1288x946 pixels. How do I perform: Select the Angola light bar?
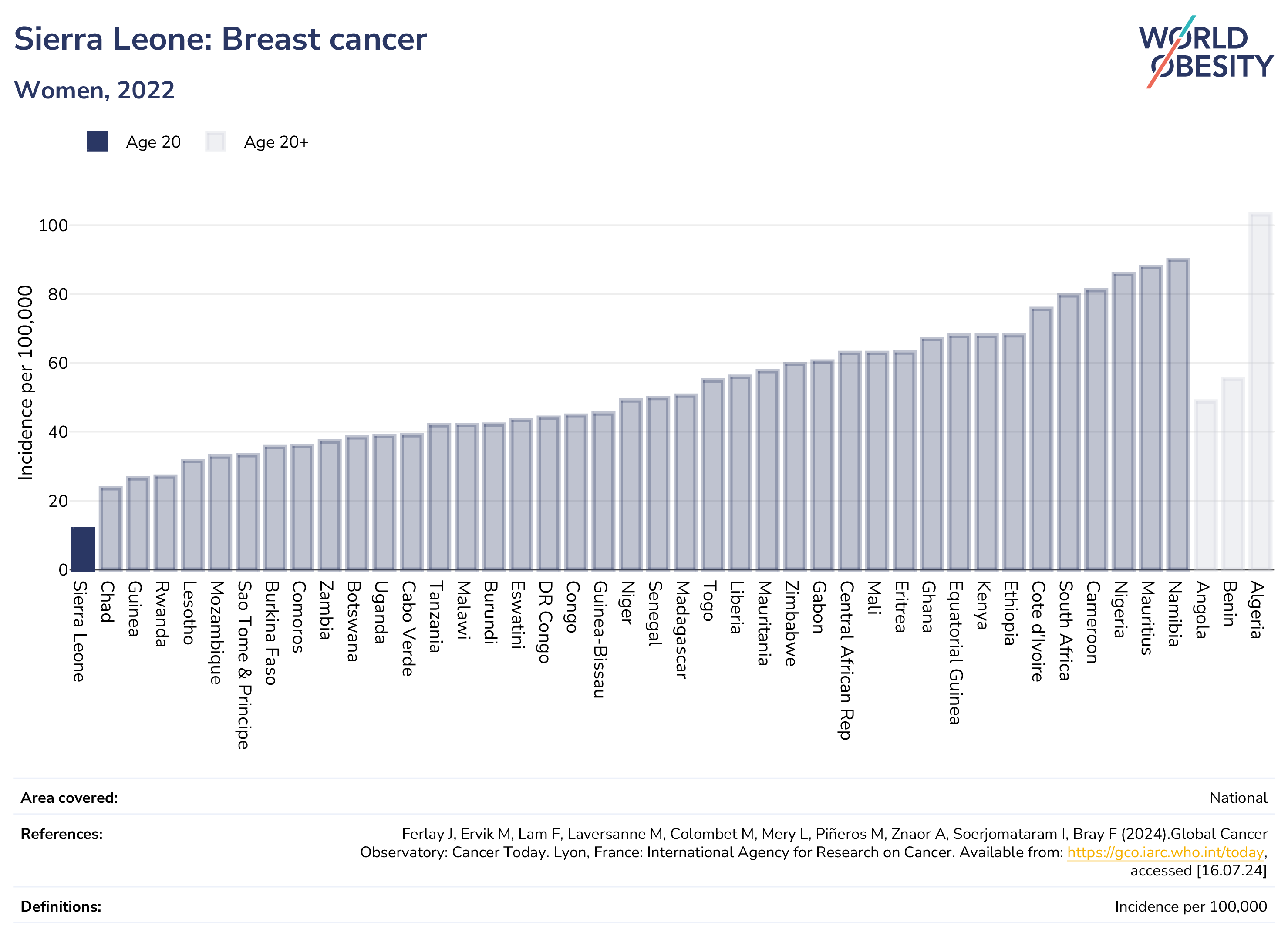coord(1206,485)
